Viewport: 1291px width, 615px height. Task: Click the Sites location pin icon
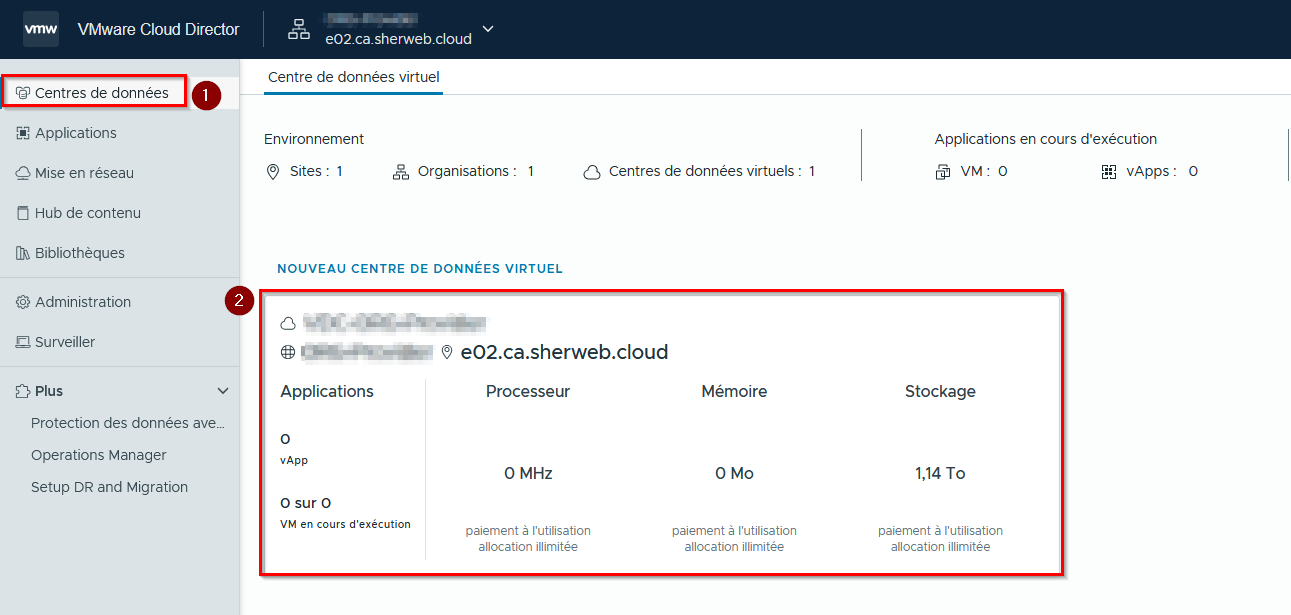tap(273, 172)
